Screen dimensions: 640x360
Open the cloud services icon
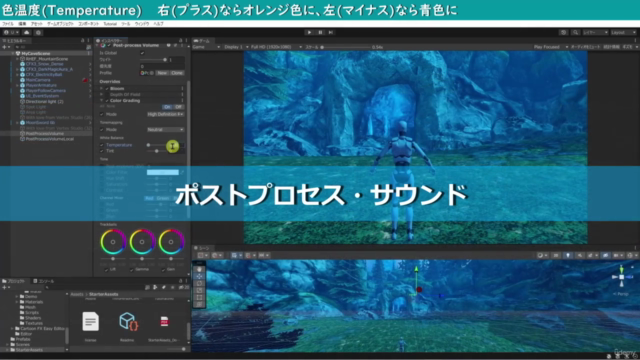pos(27,32)
